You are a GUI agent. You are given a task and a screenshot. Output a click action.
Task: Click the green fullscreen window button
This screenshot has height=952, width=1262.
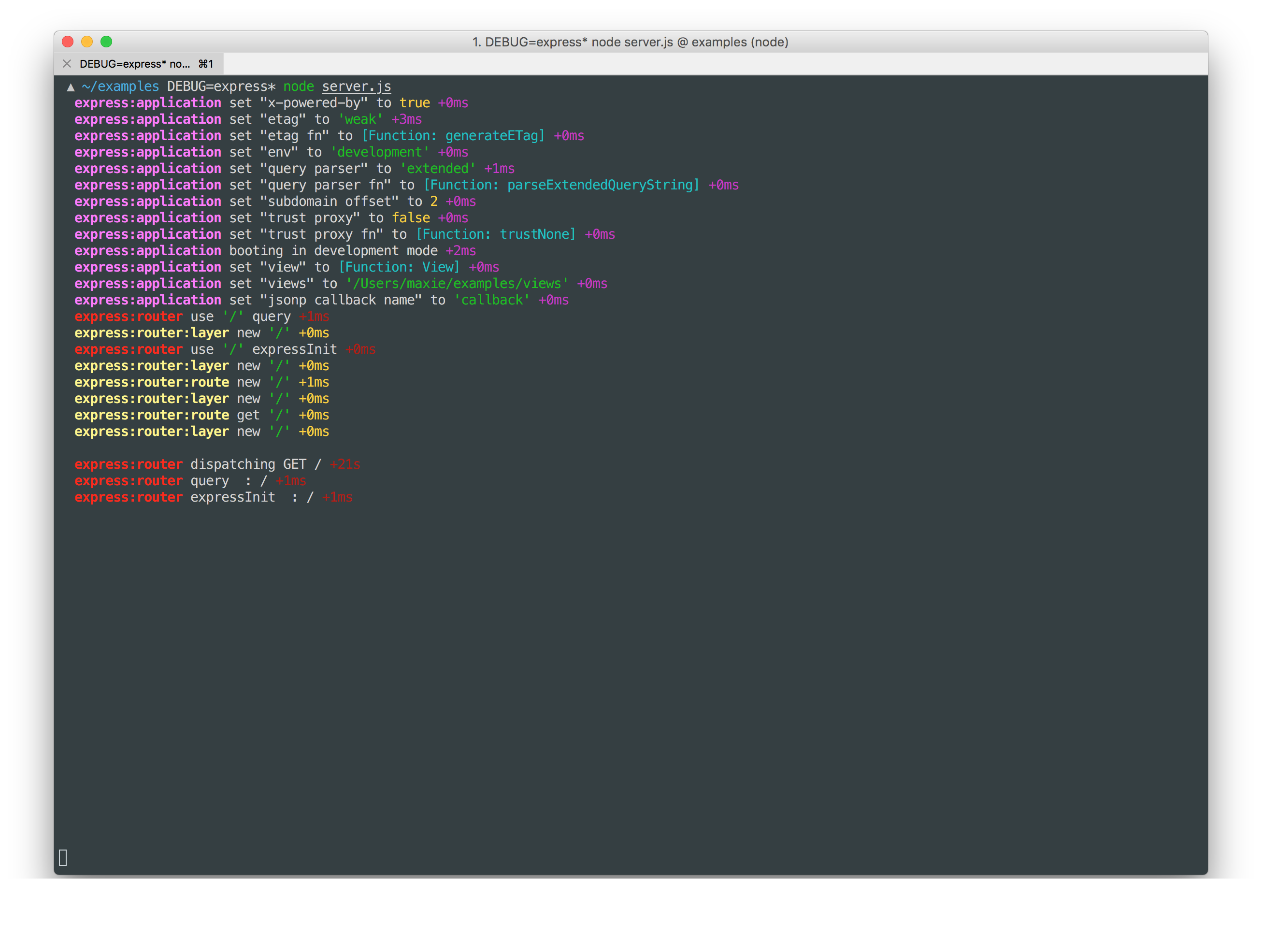tap(106, 42)
